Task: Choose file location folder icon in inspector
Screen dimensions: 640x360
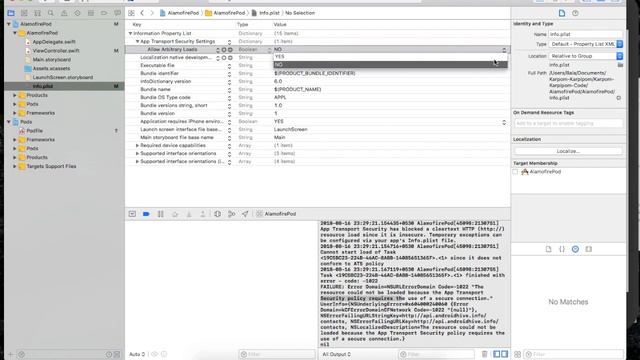Action: point(620,65)
